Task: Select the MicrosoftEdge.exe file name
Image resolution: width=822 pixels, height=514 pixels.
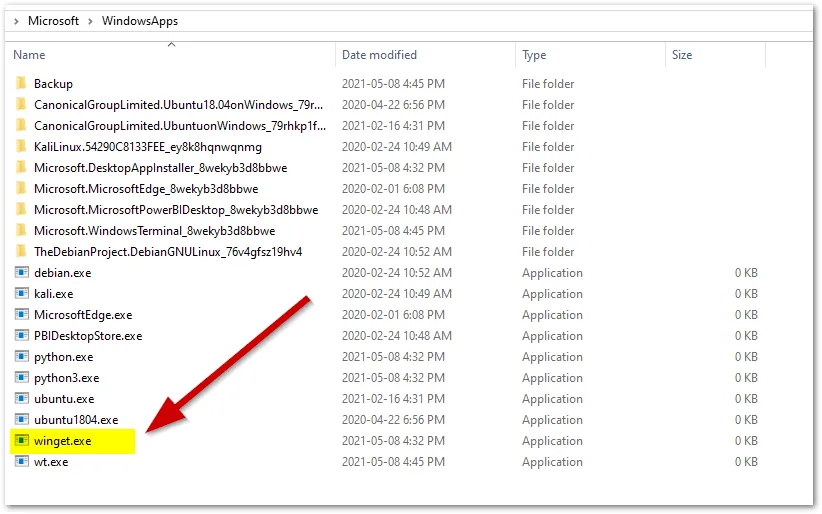Action: [83, 315]
